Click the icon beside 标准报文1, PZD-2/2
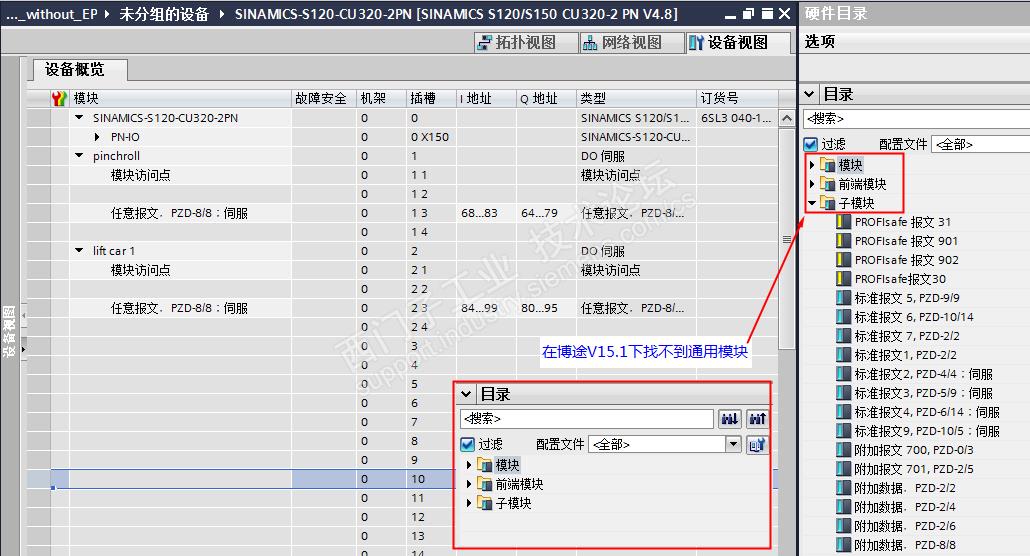The image size is (1030, 556). (x=843, y=356)
